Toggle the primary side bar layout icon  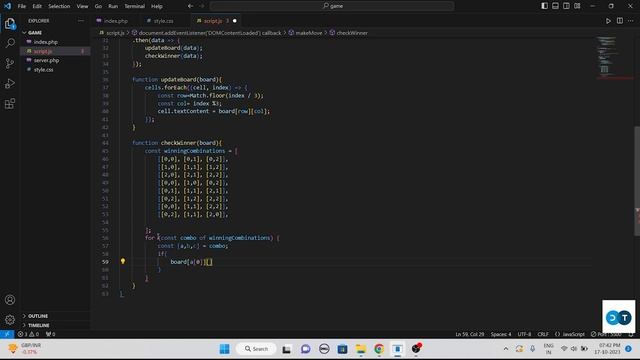click(x=544, y=6)
